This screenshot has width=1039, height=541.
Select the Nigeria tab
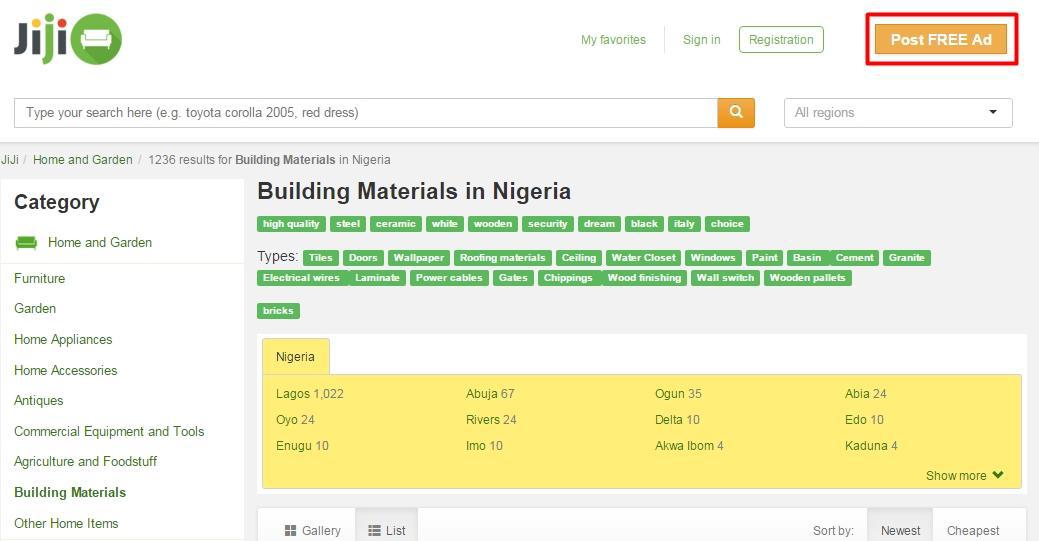[295, 357]
